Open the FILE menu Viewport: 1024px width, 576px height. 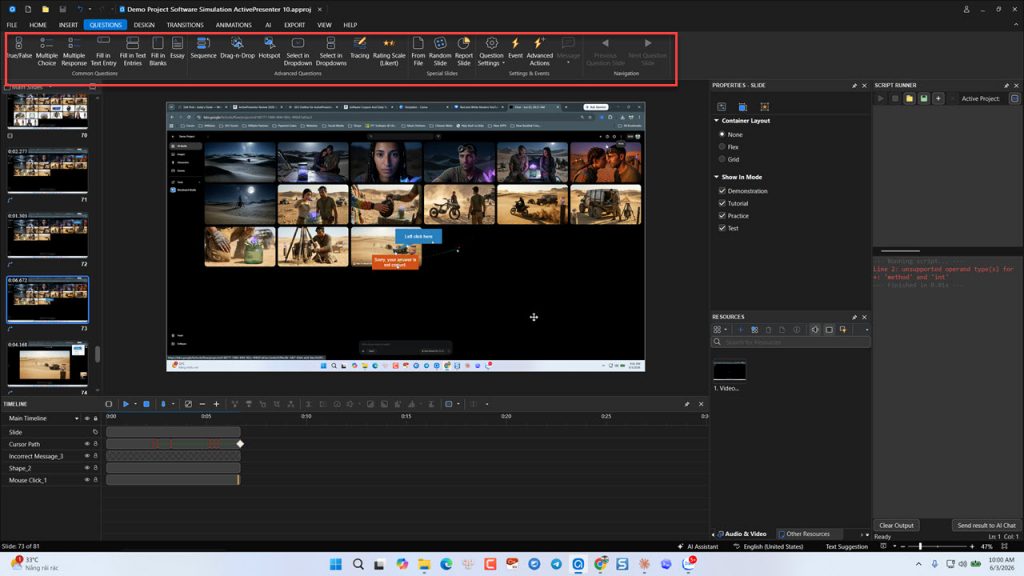click(12, 25)
